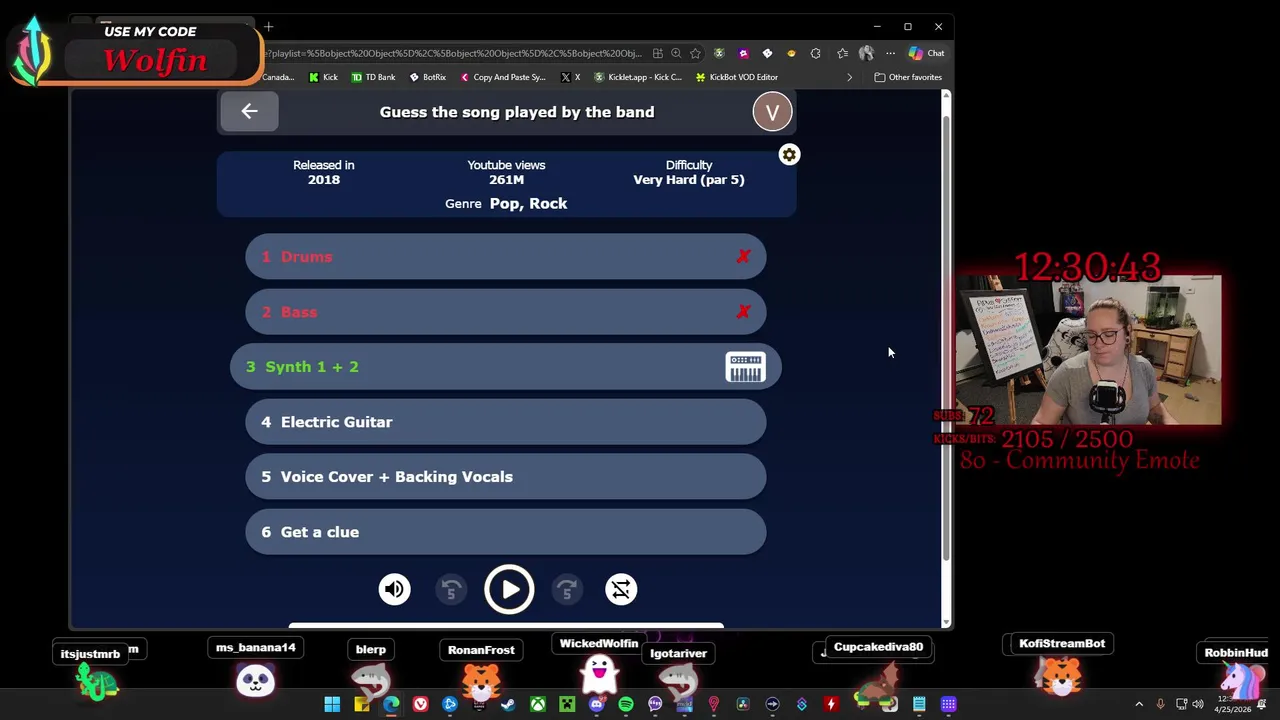Open the Copilot Chat button

(x=927, y=53)
